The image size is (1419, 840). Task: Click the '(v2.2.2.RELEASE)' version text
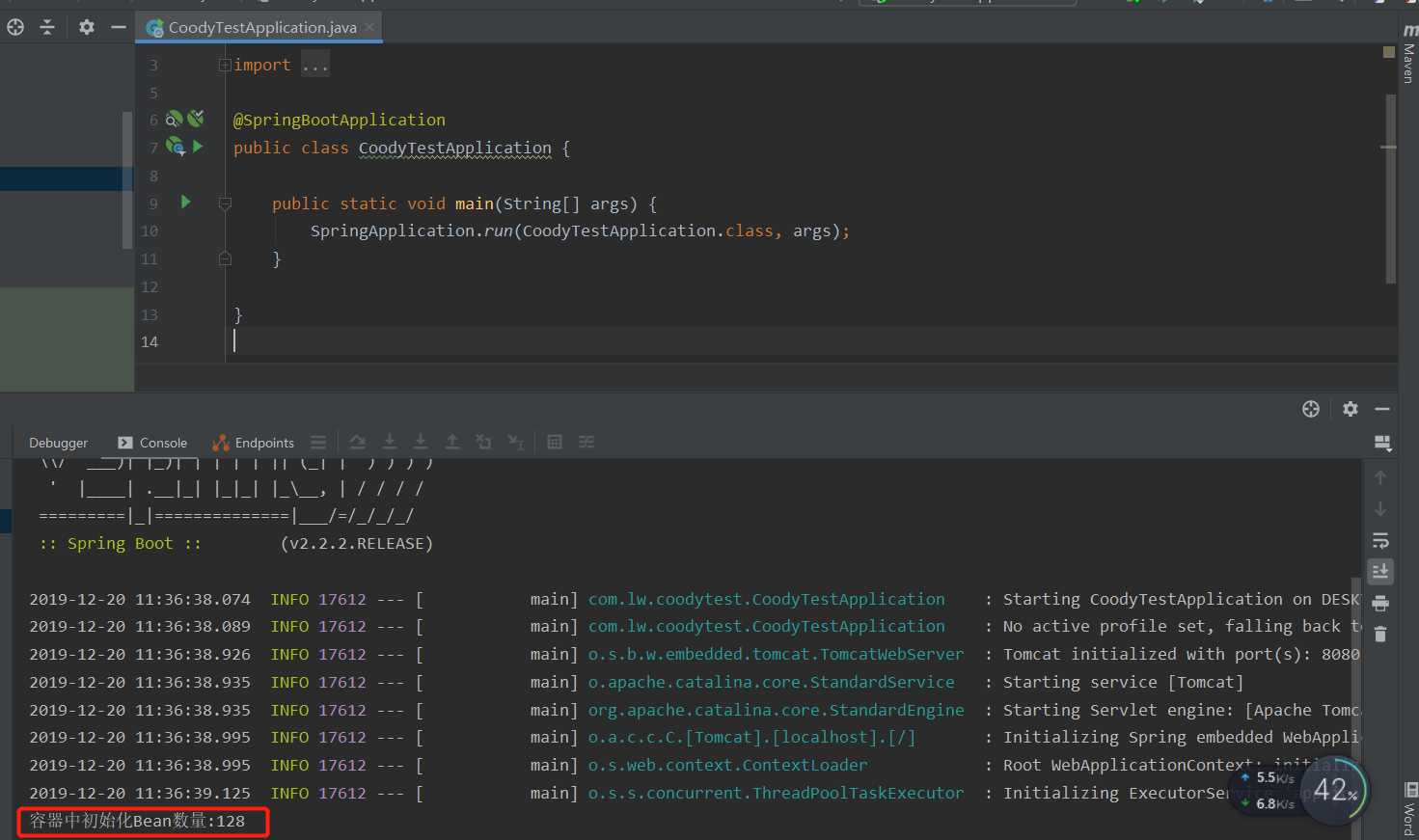(x=357, y=544)
